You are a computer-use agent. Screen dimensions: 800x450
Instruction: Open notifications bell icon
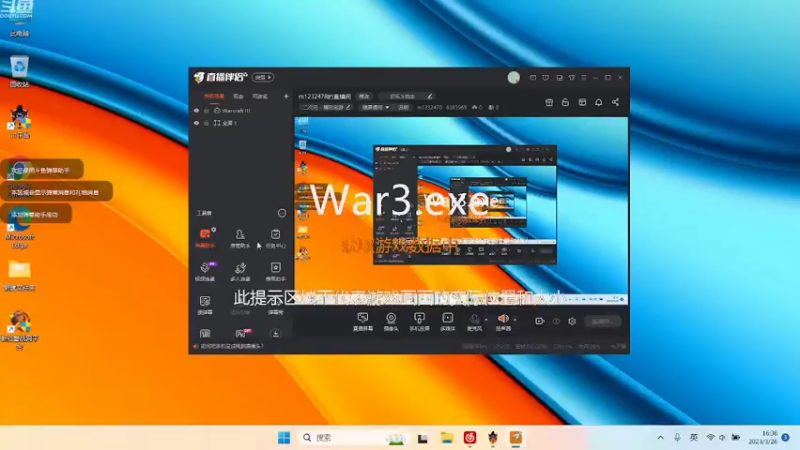point(598,102)
